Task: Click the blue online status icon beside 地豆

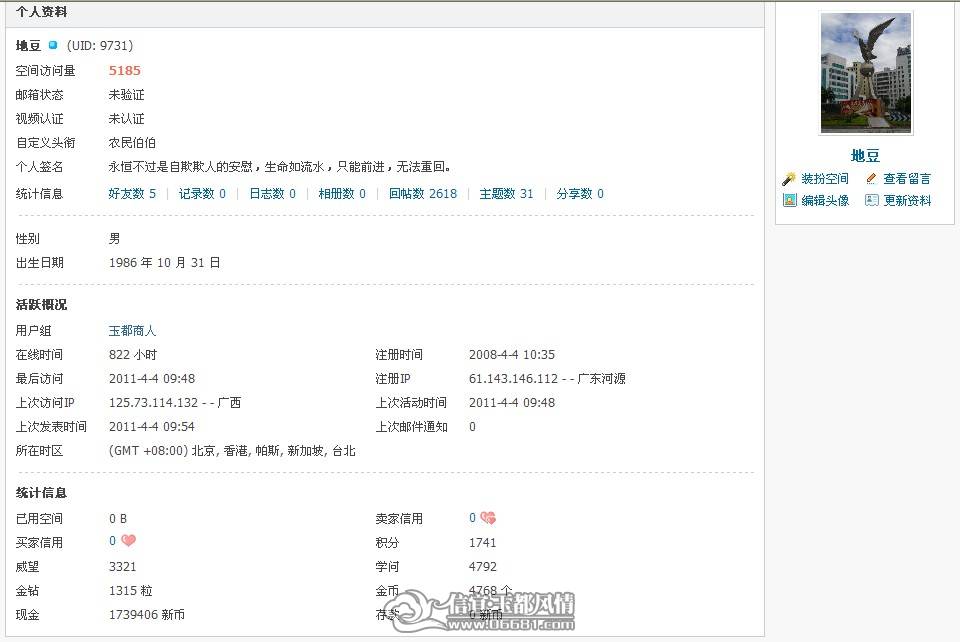Action: tap(53, 45)
